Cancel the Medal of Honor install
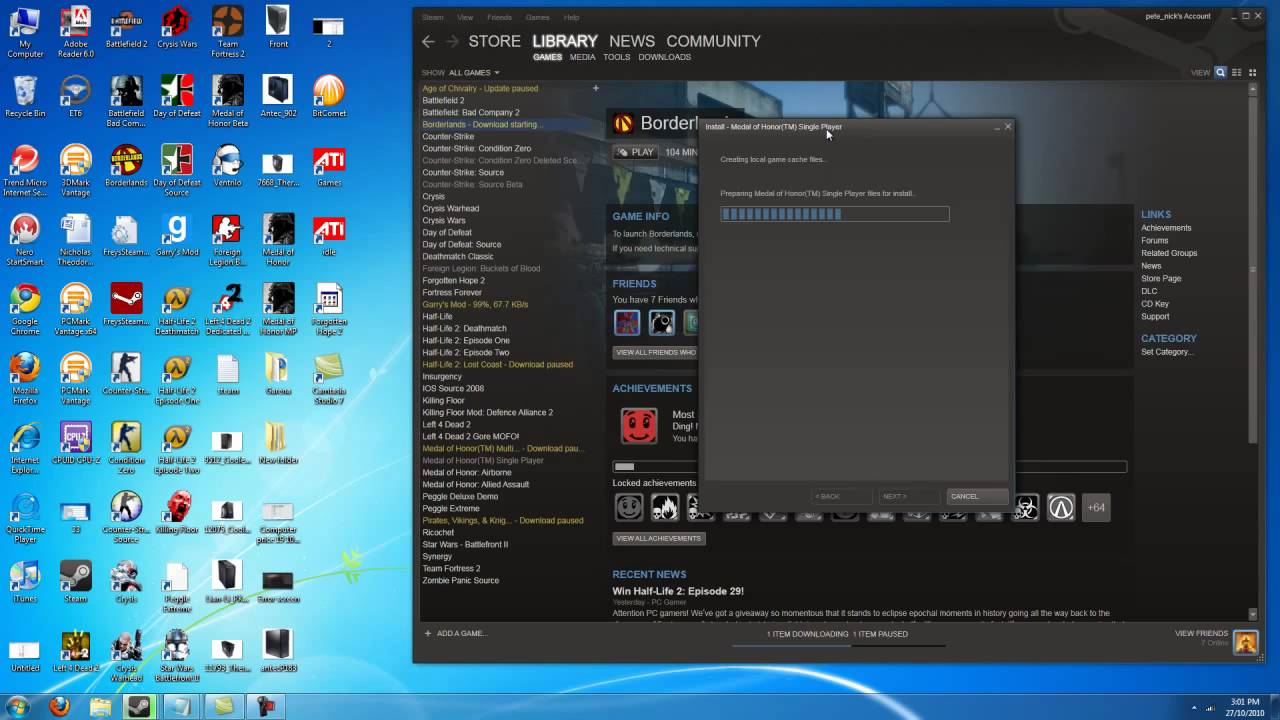The width and height of the screenshot is (1280, 720). point(977,496)
